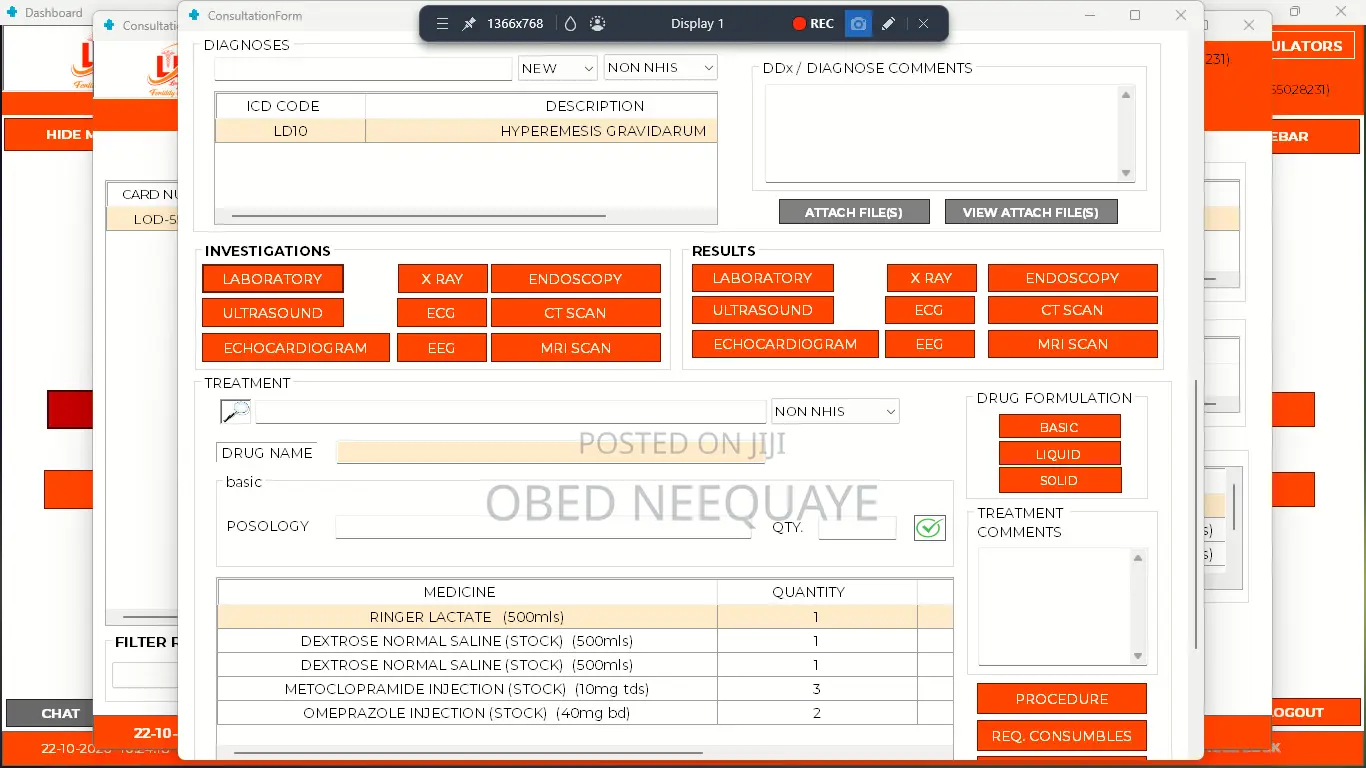
Task: Open EEG under Results
Action: pyautogui.click(x=929, y=344)
